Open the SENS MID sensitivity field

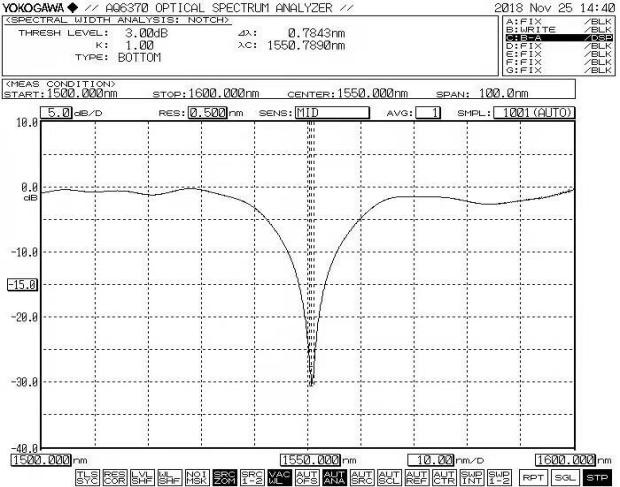point(316,113)
